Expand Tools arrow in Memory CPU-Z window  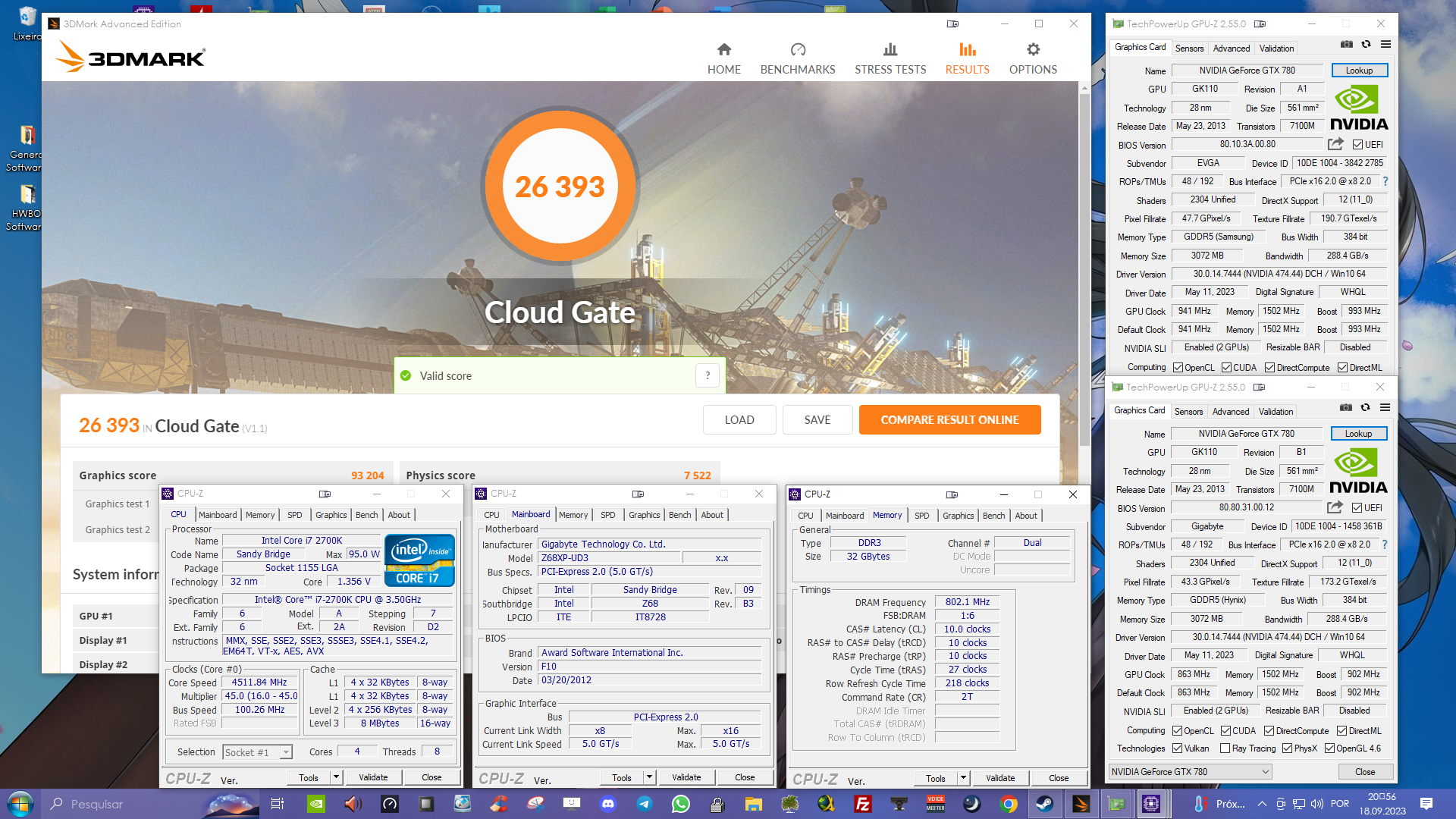[x=963, y=778]
